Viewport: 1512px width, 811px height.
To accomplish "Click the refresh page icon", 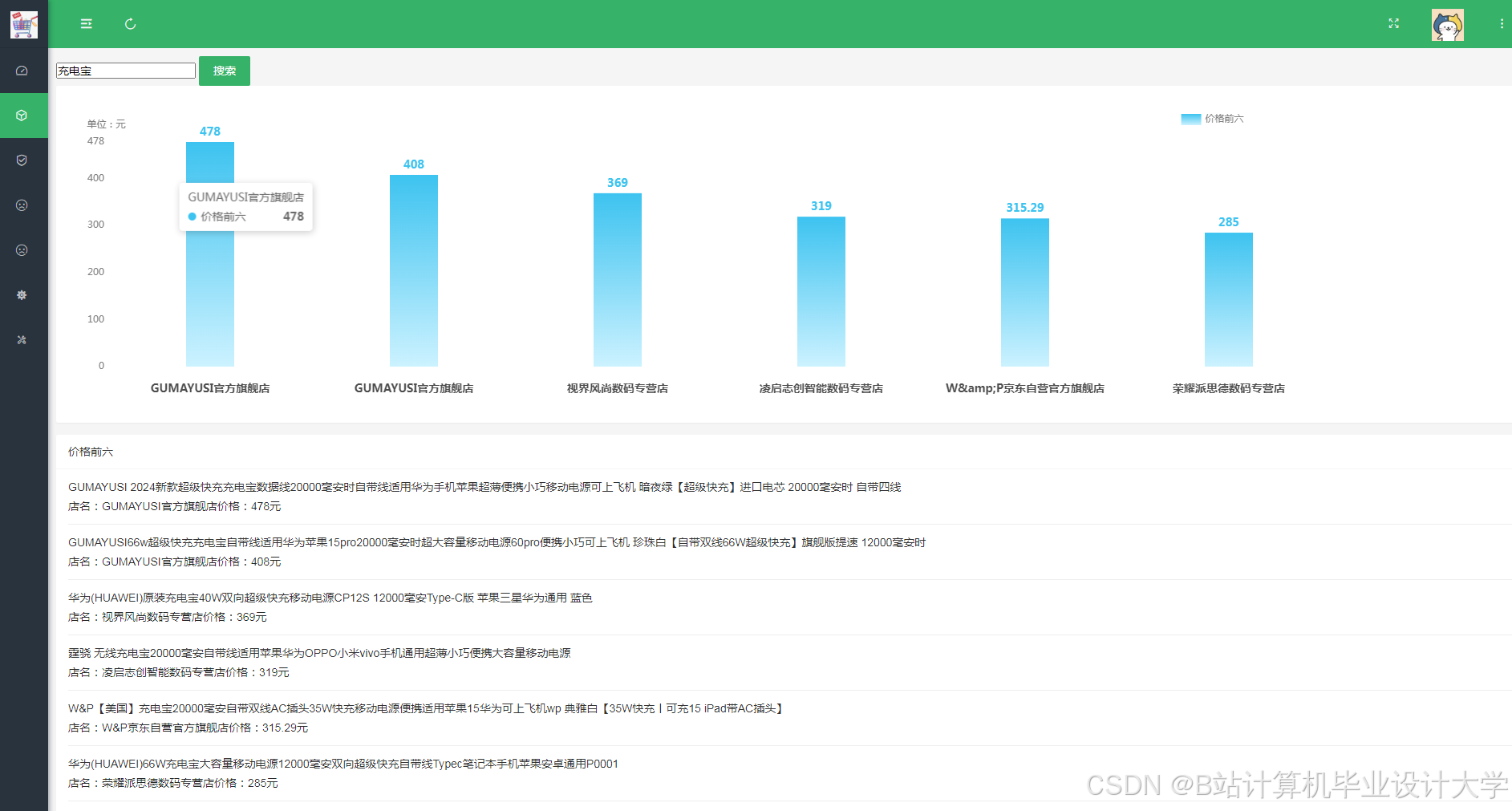I will pos(130,24).
